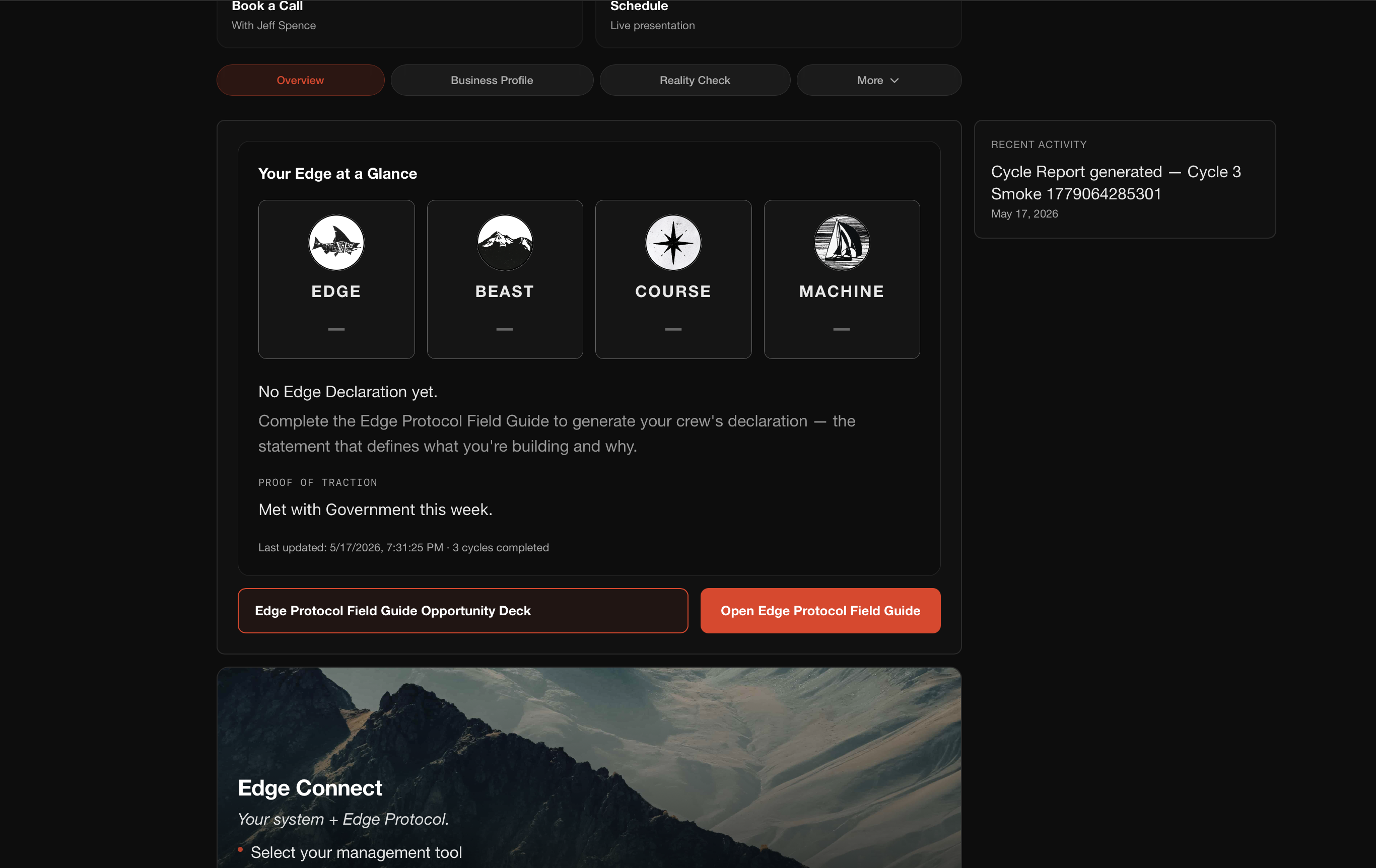This screenshot has height=868, width=1376.
Task: Click Open Edge Protocol Field Guide button
Action: pyautogui.click(x=820, y=610)
